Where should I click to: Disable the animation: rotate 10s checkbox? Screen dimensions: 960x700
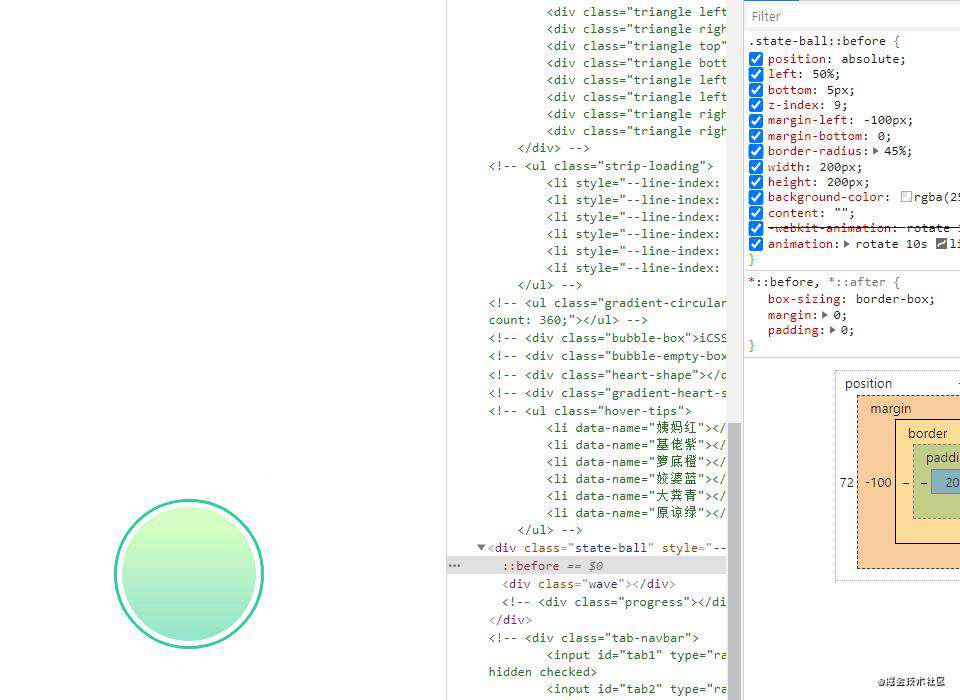pyautogui.click(x=756, y=244)
